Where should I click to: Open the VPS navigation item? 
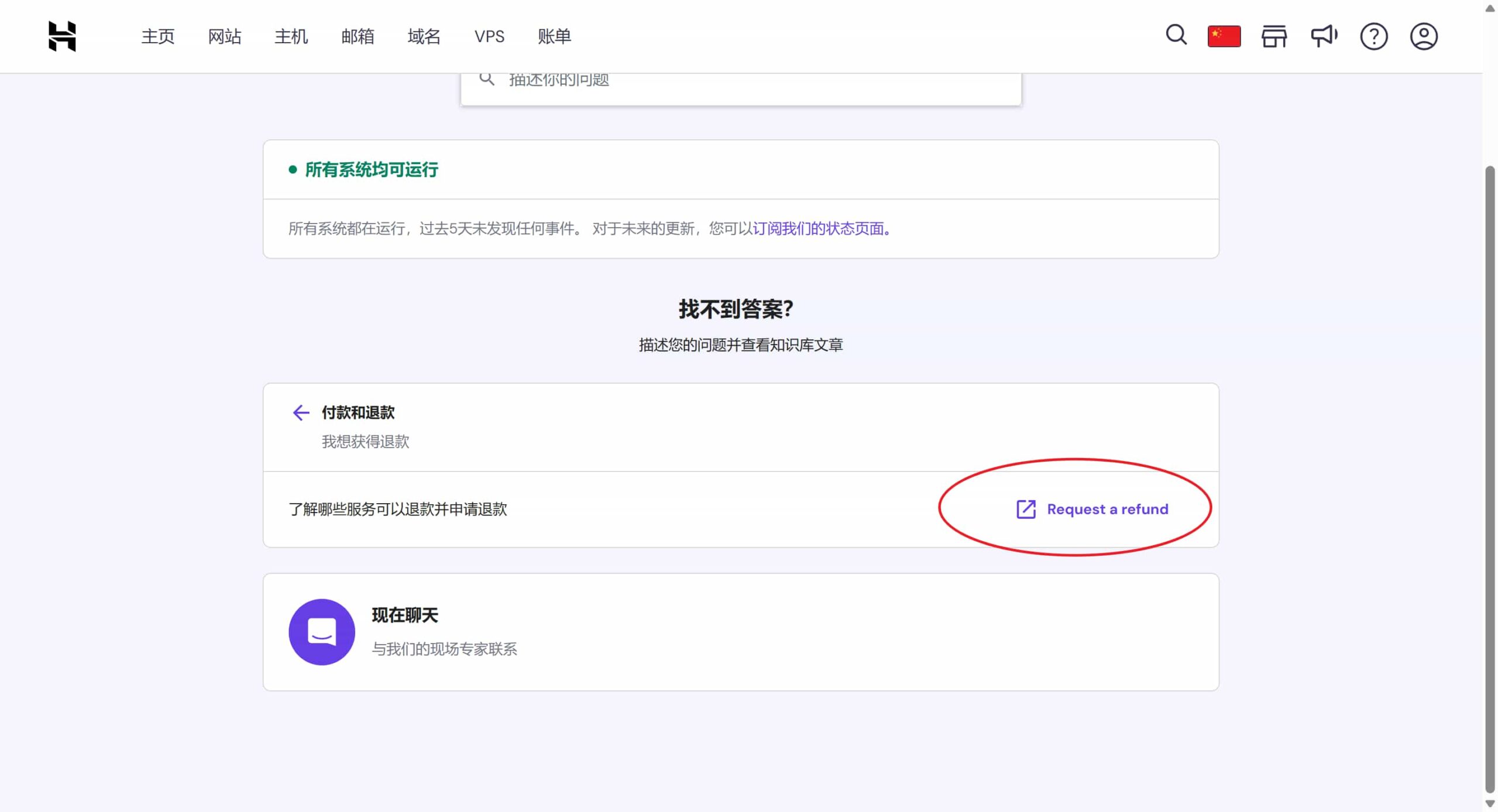point(489,36)
